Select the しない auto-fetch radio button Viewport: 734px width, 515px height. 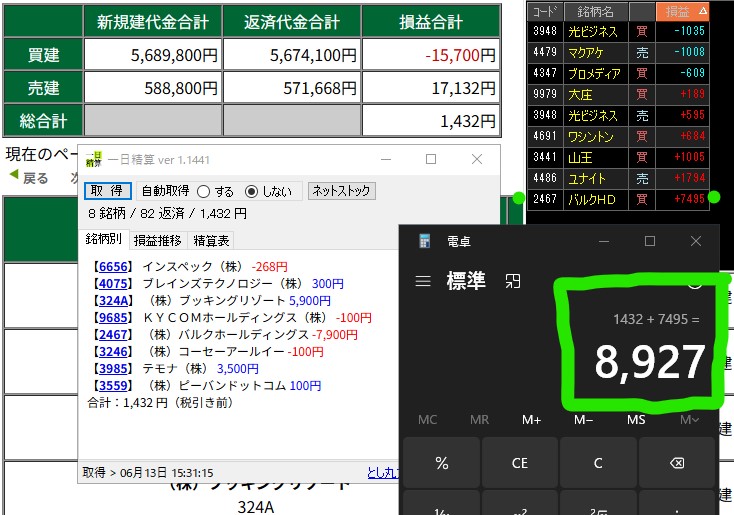[251, 191]
